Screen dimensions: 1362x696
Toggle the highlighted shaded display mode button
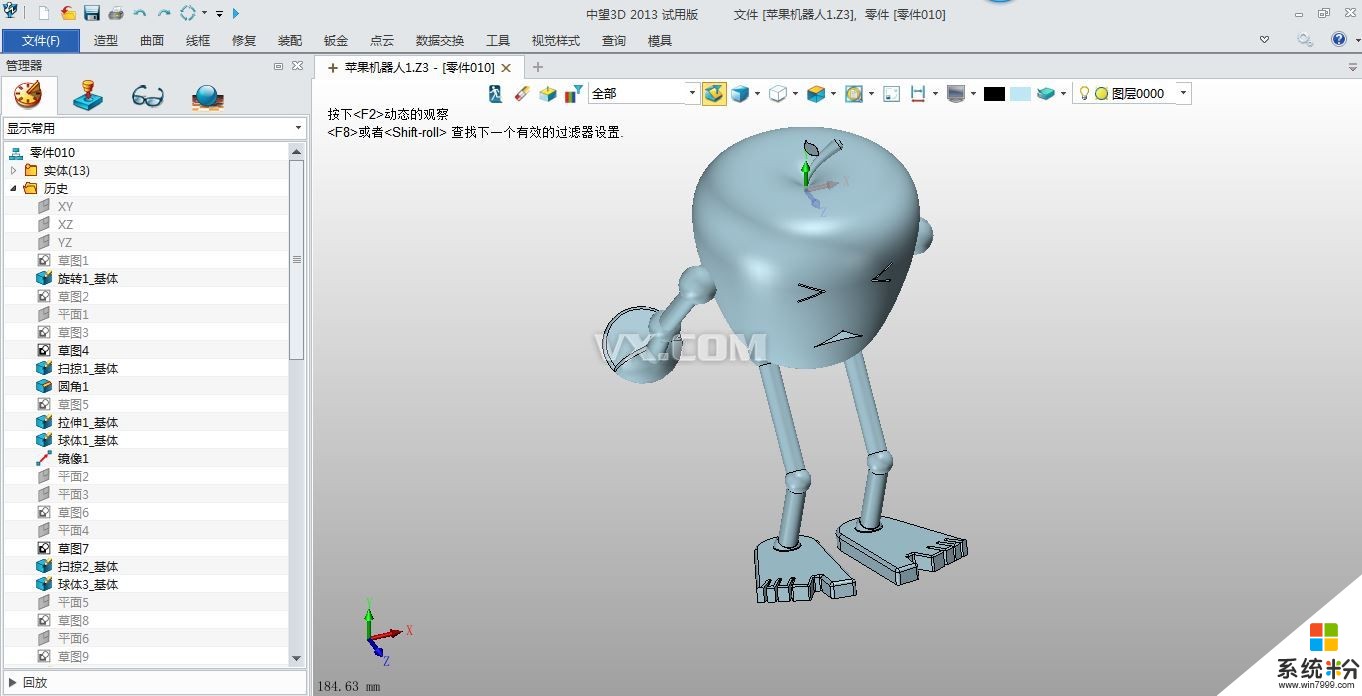[x=714, y=93]
